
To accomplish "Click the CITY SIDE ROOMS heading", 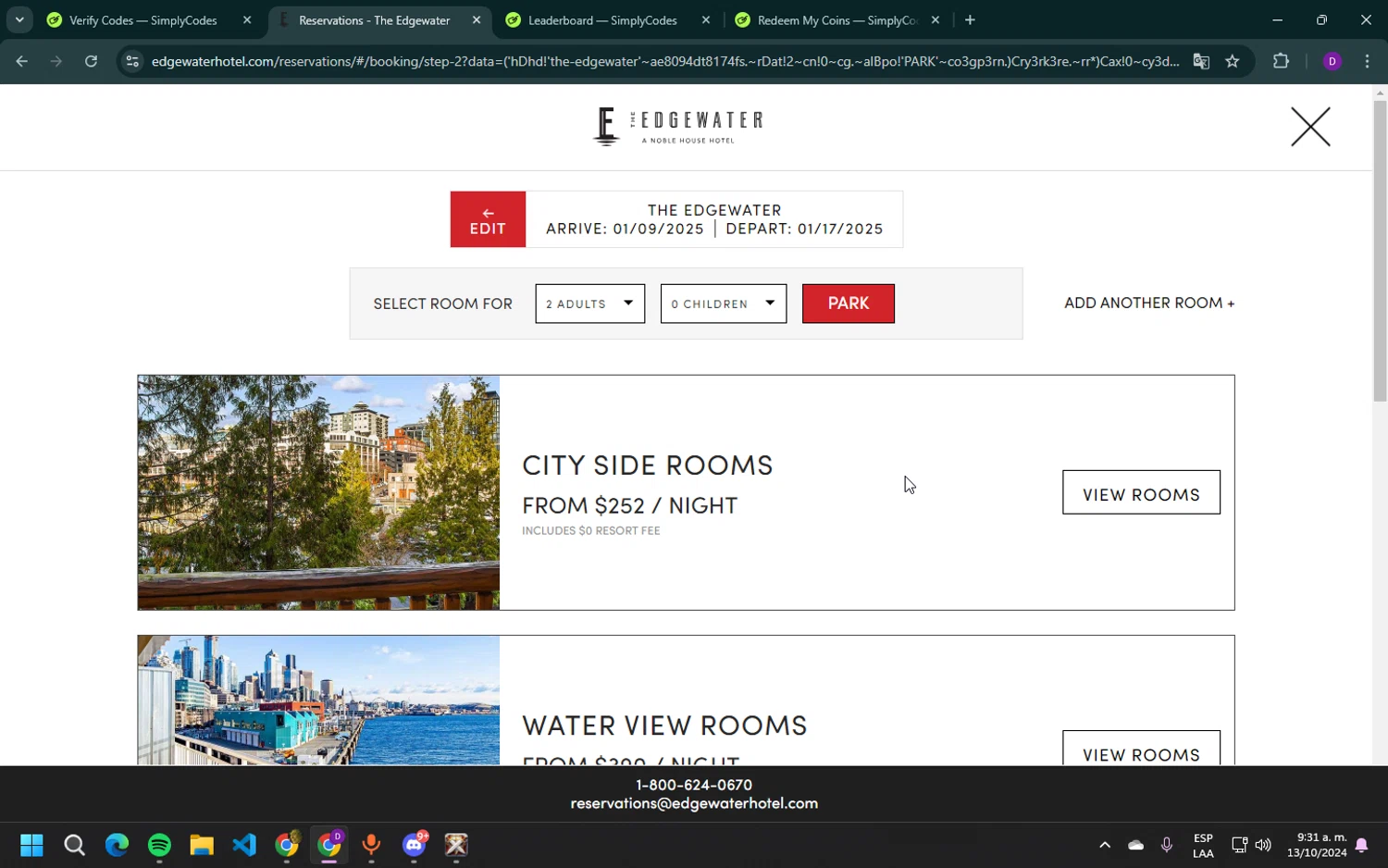I will [648, 465].
